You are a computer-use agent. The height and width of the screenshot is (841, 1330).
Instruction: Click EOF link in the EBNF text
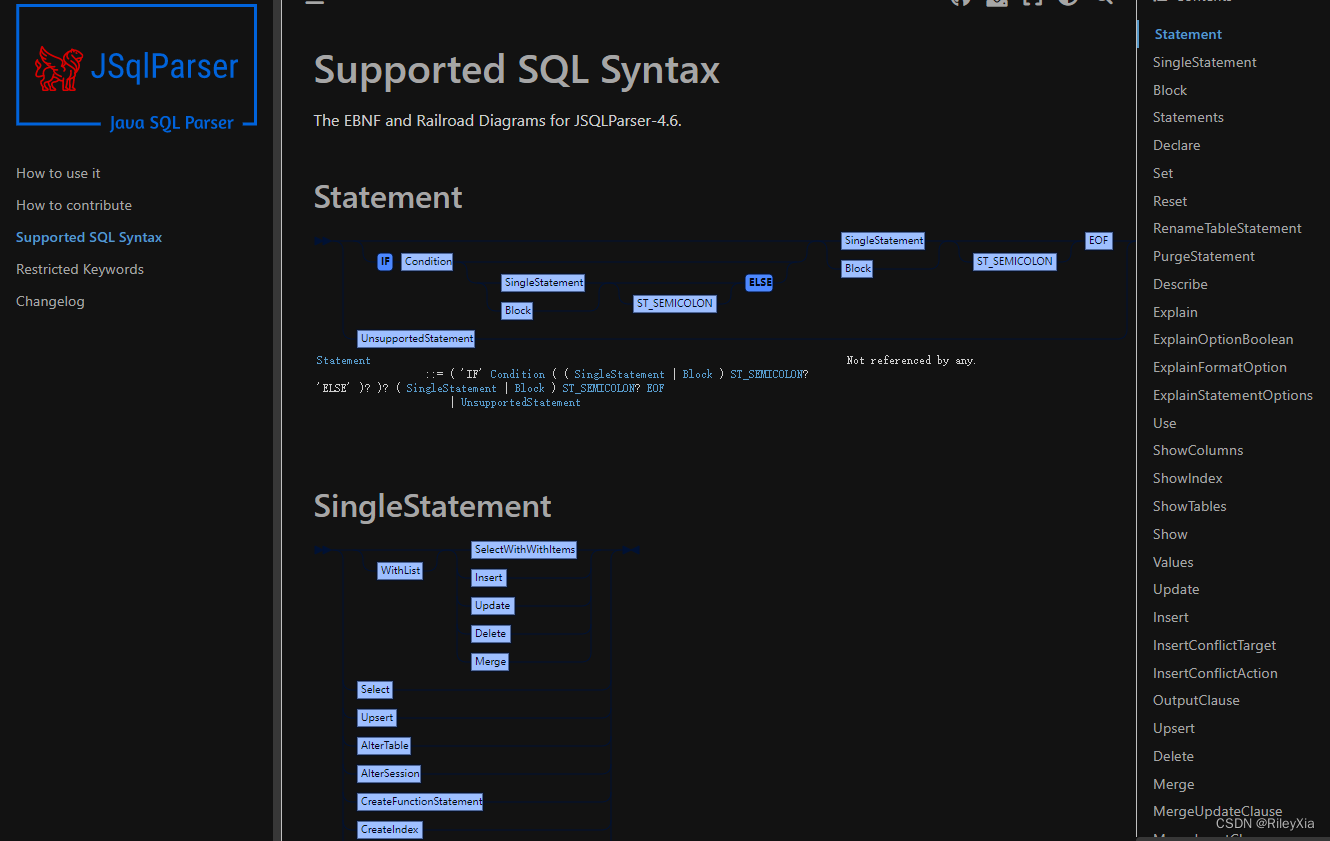click(x=655, y=388)
